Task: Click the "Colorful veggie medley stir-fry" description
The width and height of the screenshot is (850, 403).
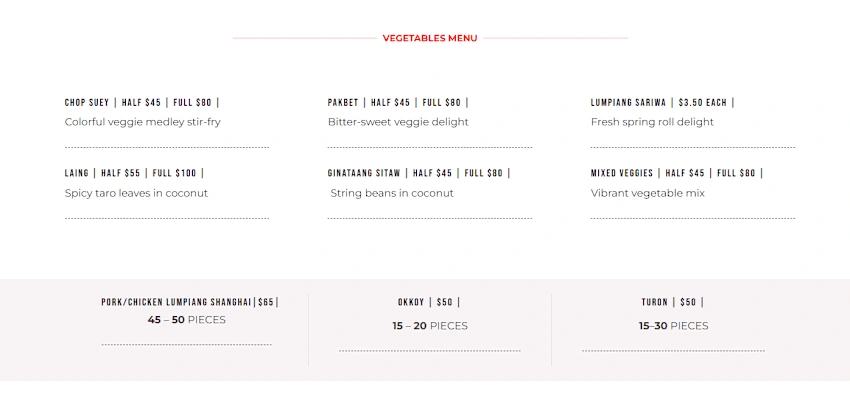Action: 143,122
